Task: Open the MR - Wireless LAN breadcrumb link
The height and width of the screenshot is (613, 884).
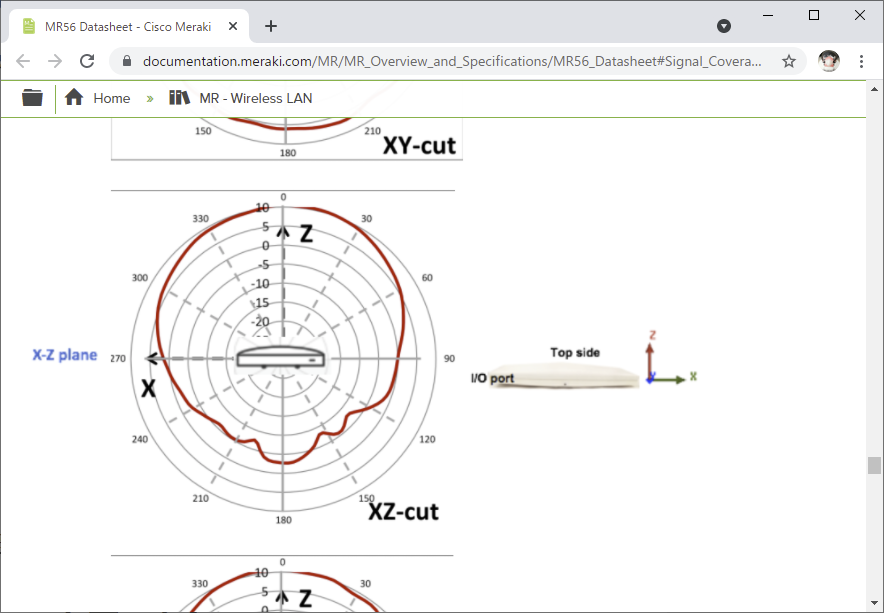Action: [x=256, y=99]
